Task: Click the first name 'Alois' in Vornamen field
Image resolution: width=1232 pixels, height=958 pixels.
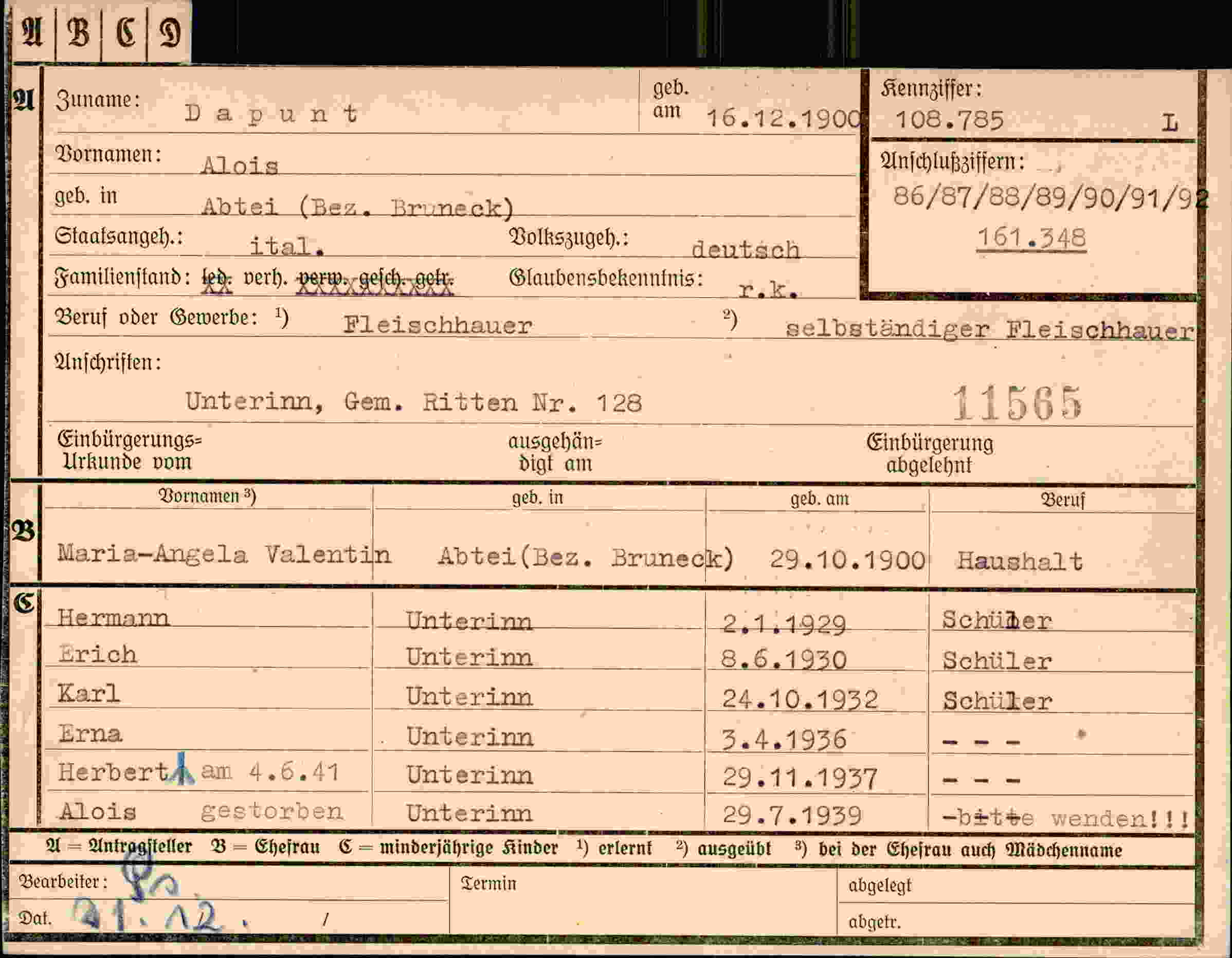Action: pyautogui.click(x=240, y=166)
